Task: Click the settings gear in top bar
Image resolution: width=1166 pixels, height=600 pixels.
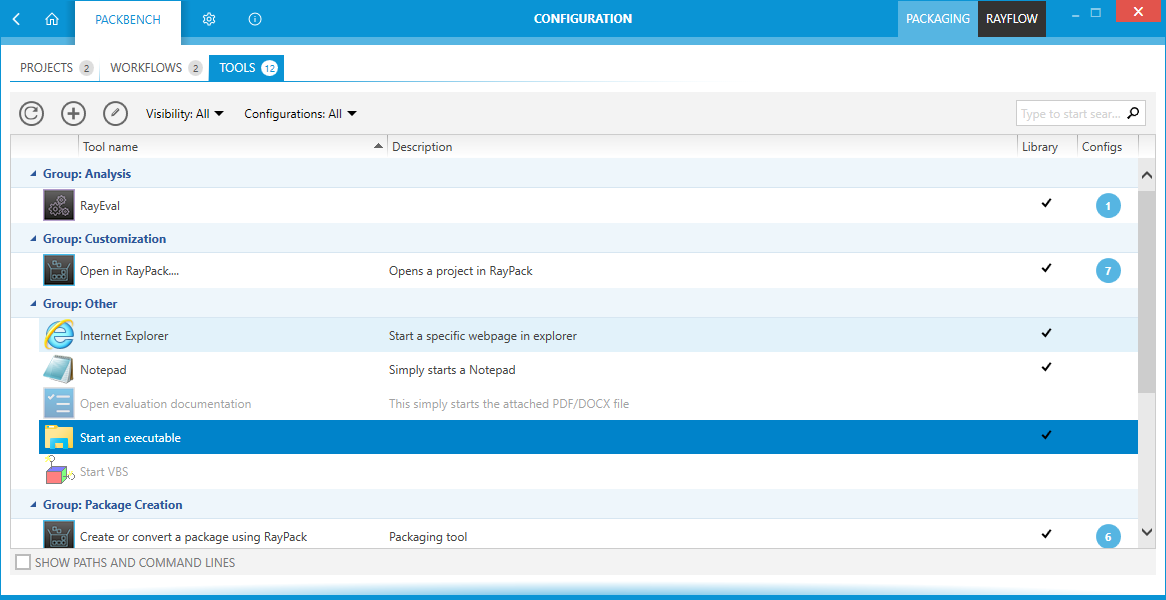Action: click(x=209, y=18)
